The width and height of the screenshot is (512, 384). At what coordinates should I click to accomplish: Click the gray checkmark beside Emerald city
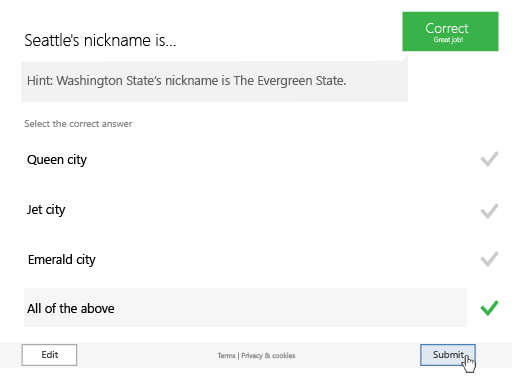489,259
